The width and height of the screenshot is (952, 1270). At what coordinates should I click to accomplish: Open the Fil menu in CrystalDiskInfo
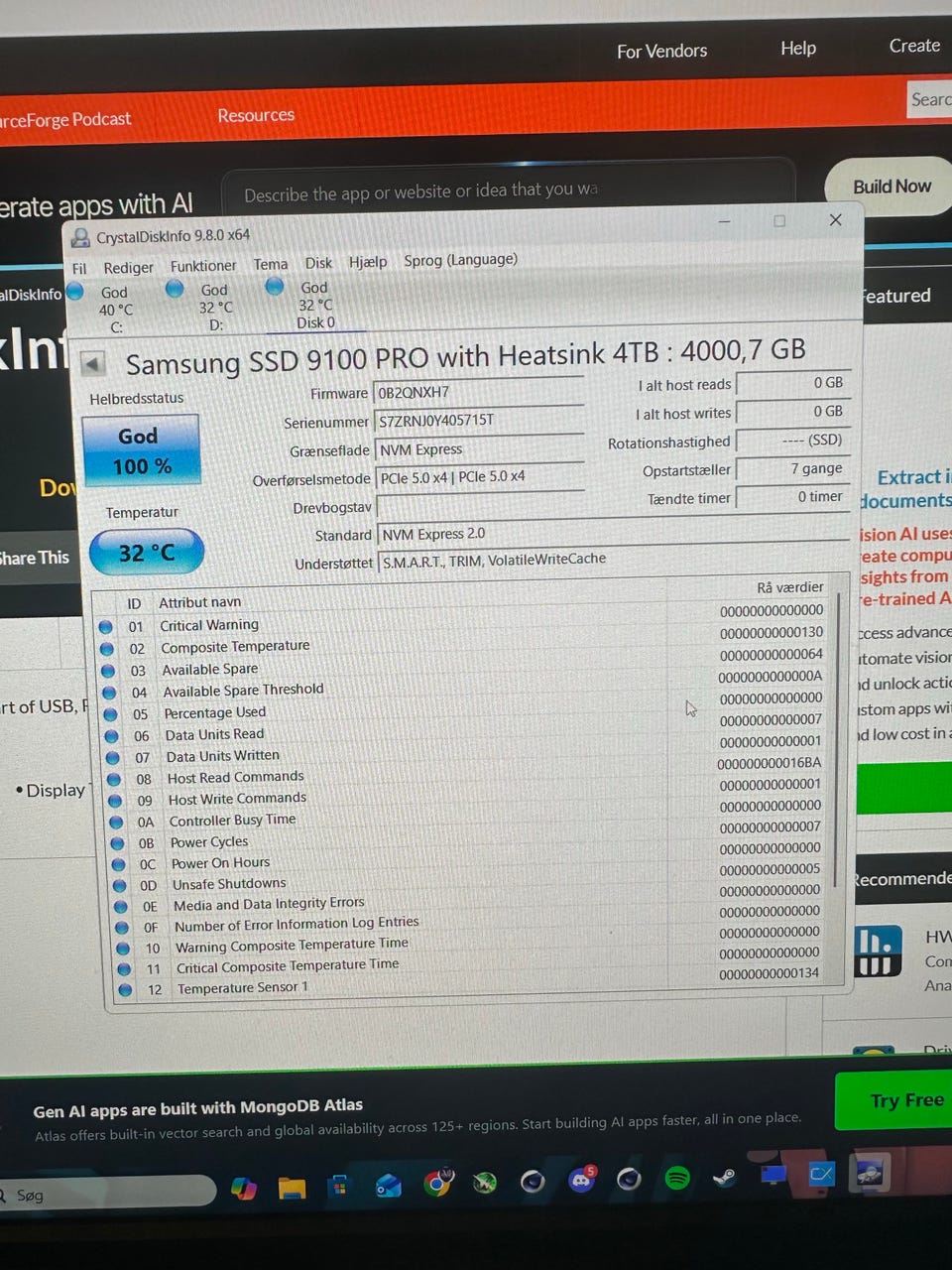(x=79, y=268)
